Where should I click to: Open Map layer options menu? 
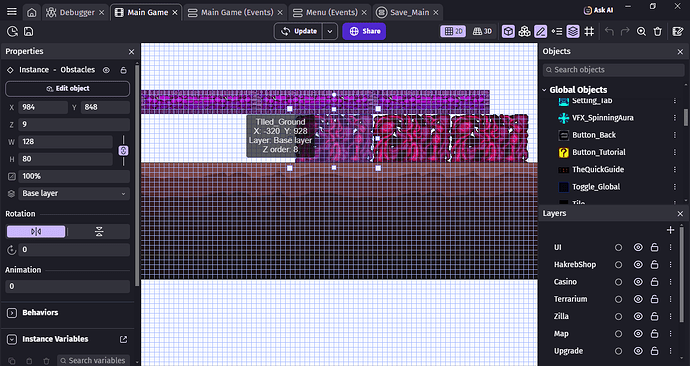pos(671,334)
